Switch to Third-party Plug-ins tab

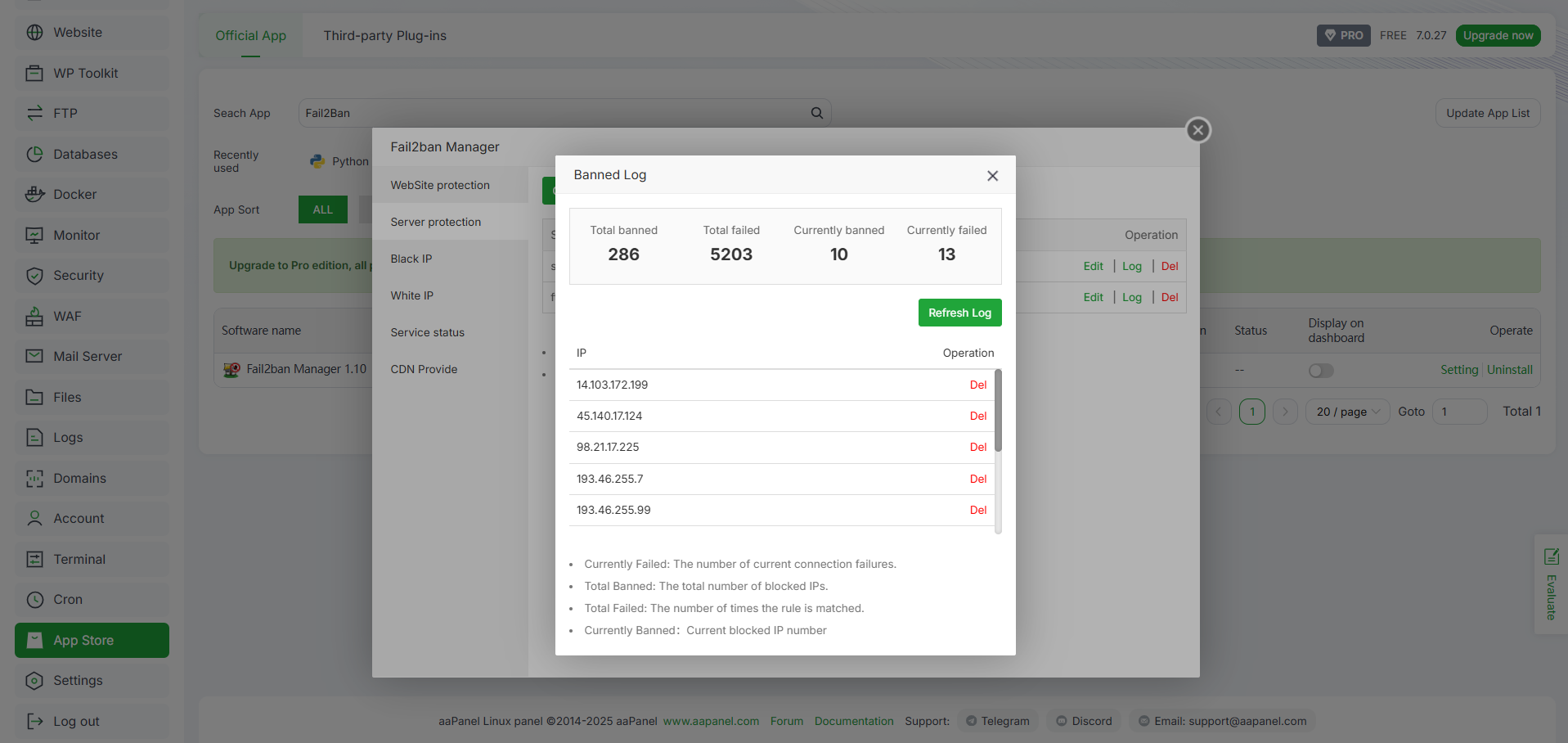[384, 36]
